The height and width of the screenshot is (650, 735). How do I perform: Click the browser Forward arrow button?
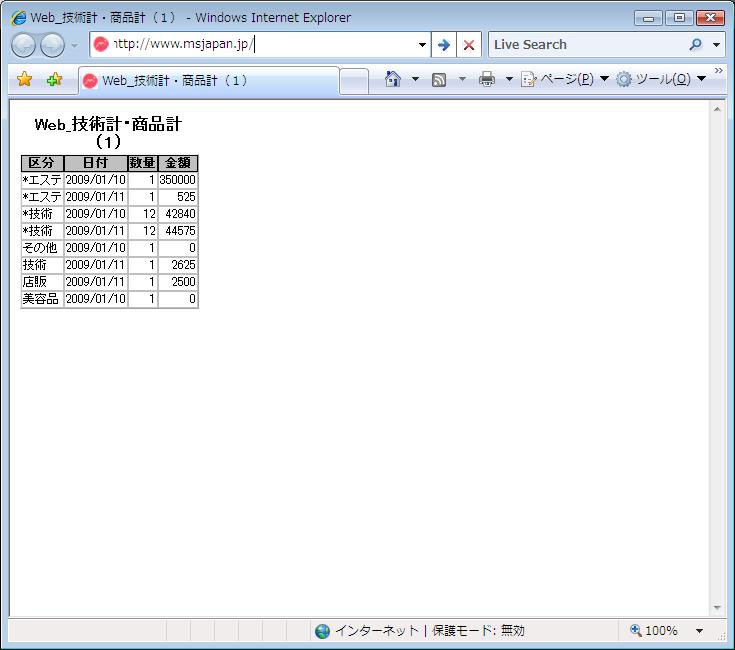[x=52, y=45]
